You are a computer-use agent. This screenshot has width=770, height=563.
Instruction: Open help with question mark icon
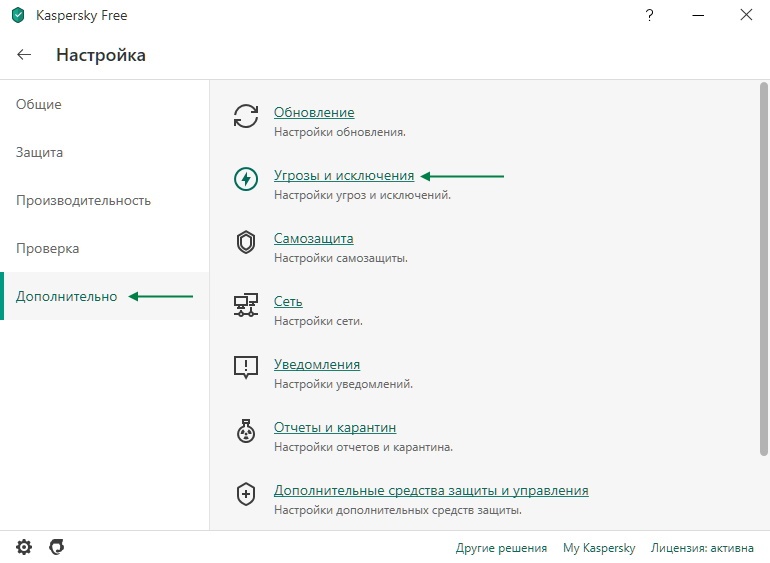point(649,15)
